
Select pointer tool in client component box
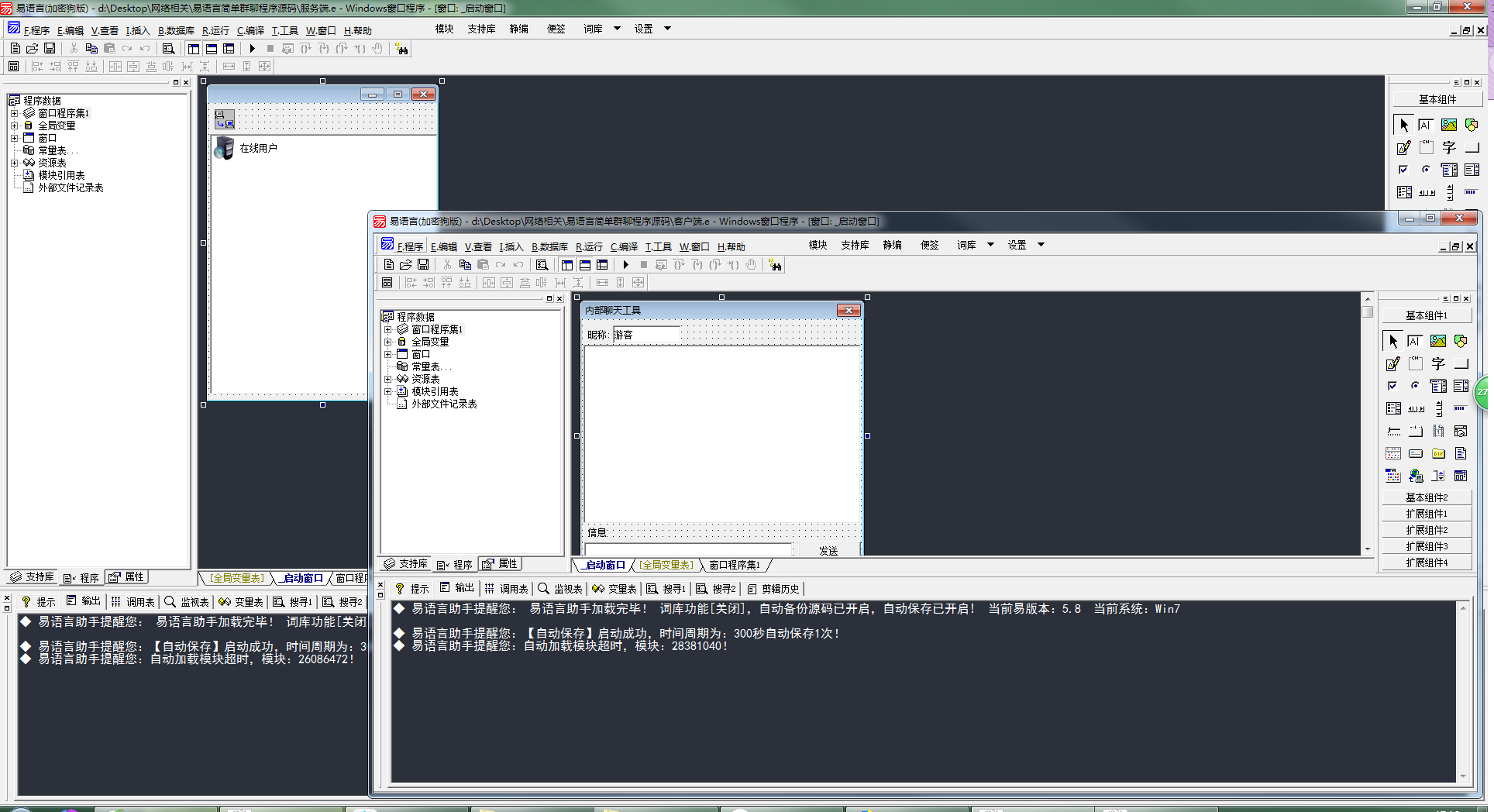(x=1393, y=341)
